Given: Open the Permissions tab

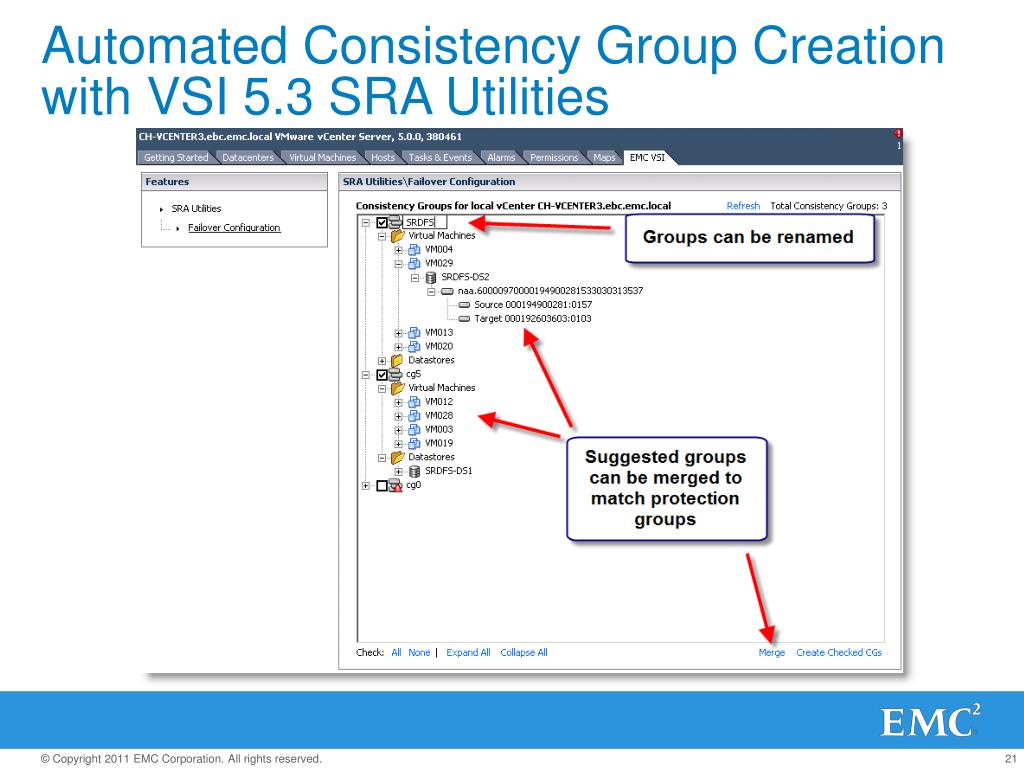Looking at the screenshot, I should (x=554, y=157).
